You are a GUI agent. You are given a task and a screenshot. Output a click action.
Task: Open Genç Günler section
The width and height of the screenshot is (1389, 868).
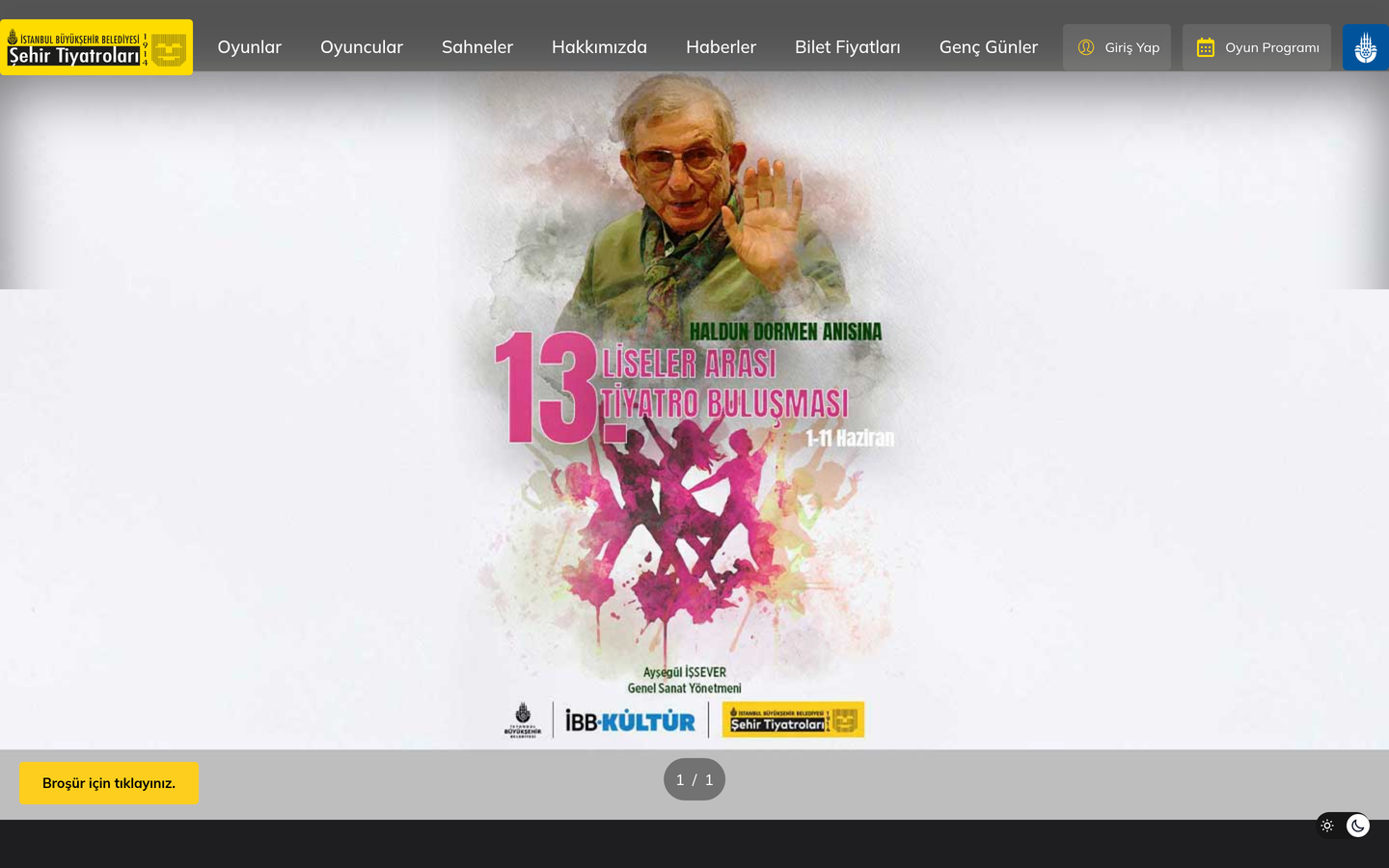pos(989,47)
